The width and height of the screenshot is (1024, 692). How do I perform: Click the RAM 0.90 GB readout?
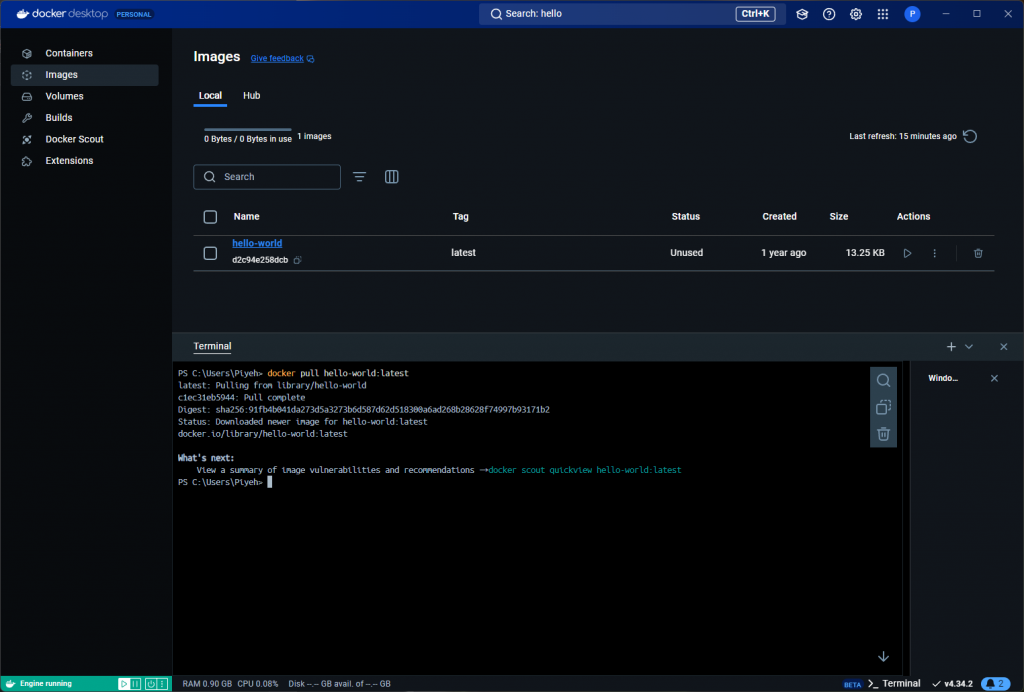click(207, 684)
